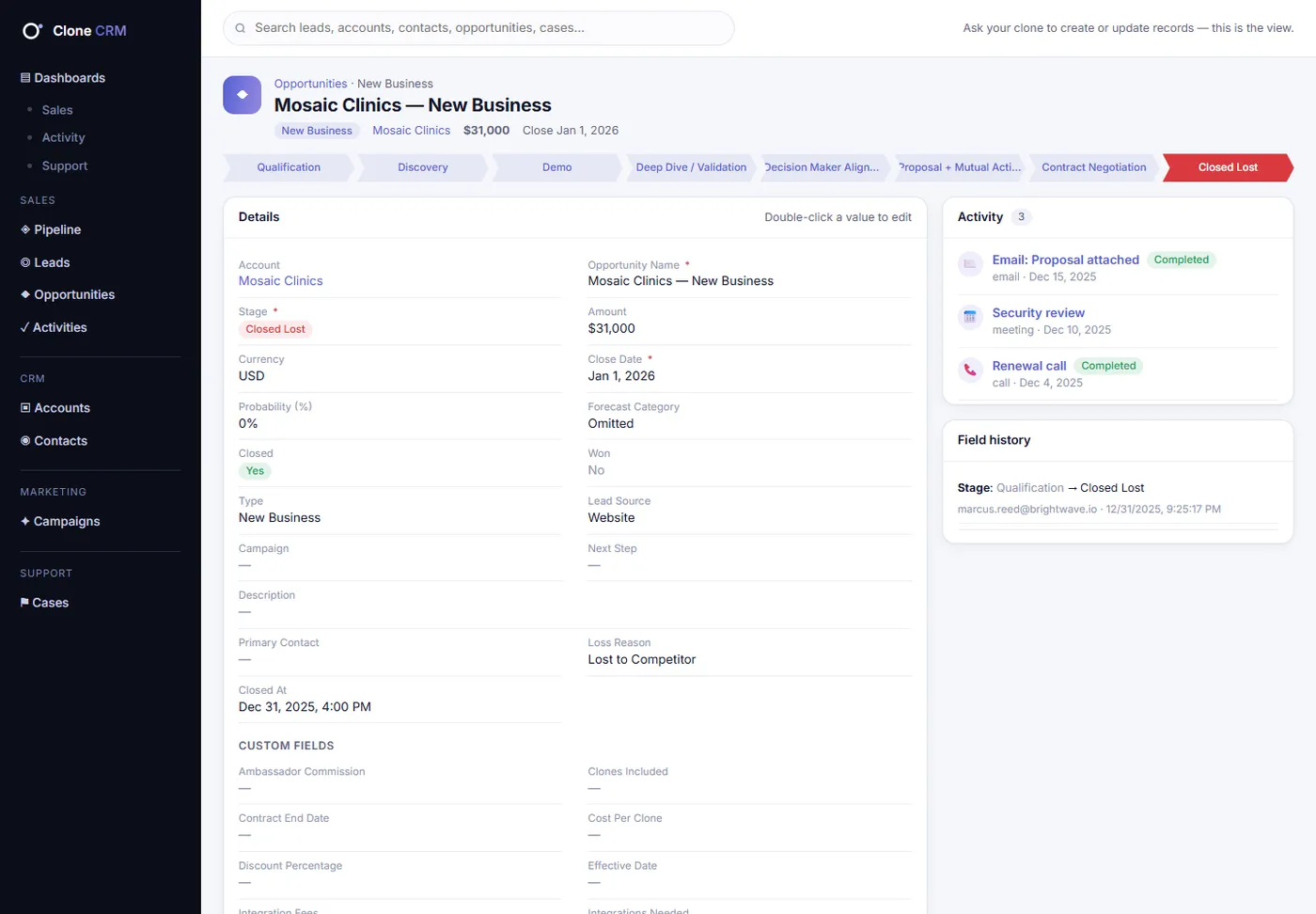Click the Loss Reason value Lost to Competitor
1316x914 pixels.
click(642, 659)
